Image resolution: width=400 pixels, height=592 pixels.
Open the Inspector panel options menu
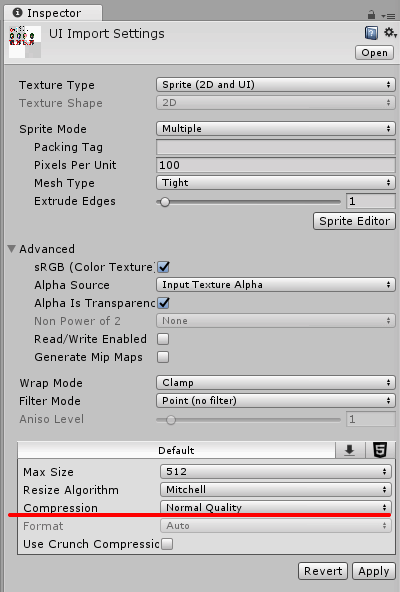point(388,16)
